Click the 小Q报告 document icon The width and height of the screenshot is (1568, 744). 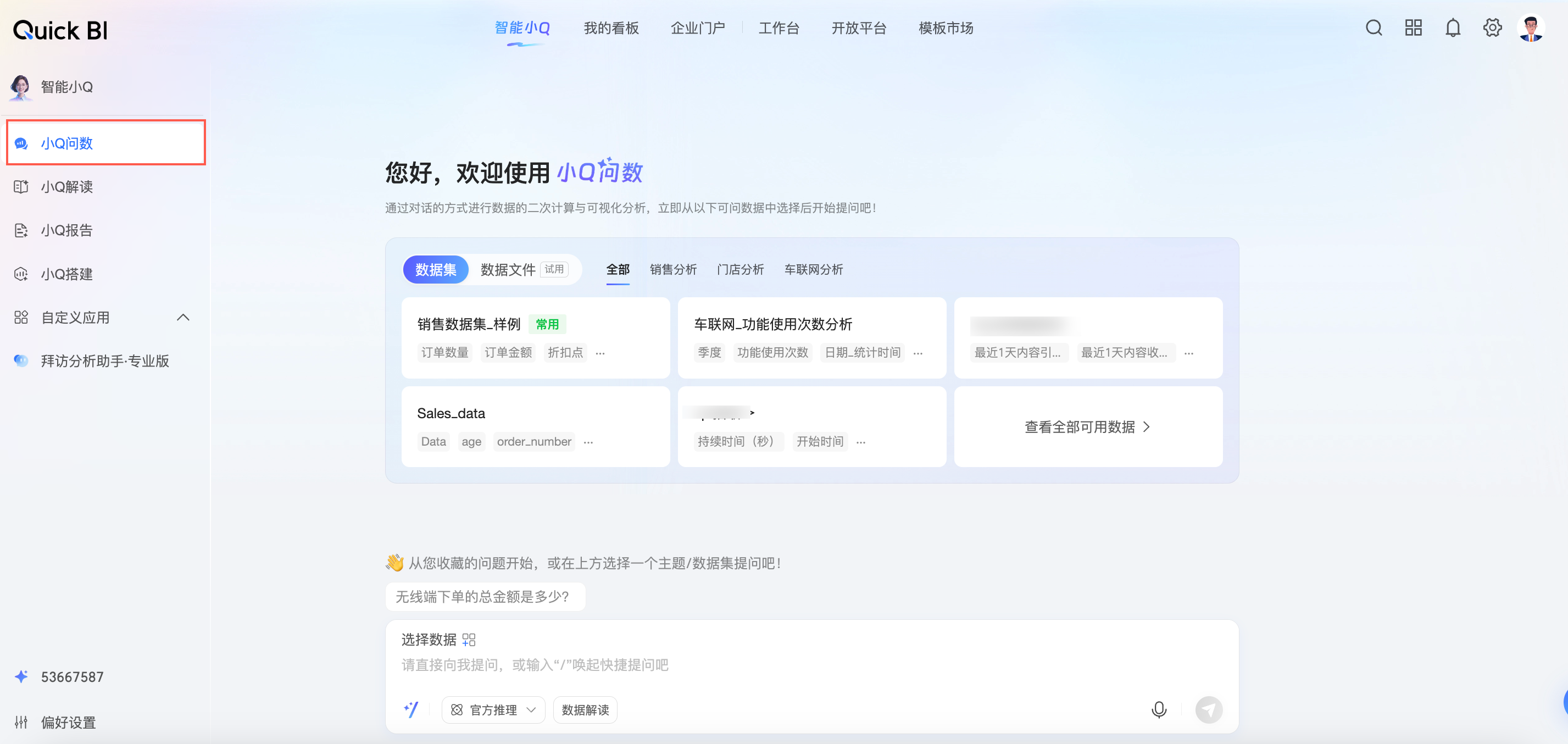click(21, 230)
